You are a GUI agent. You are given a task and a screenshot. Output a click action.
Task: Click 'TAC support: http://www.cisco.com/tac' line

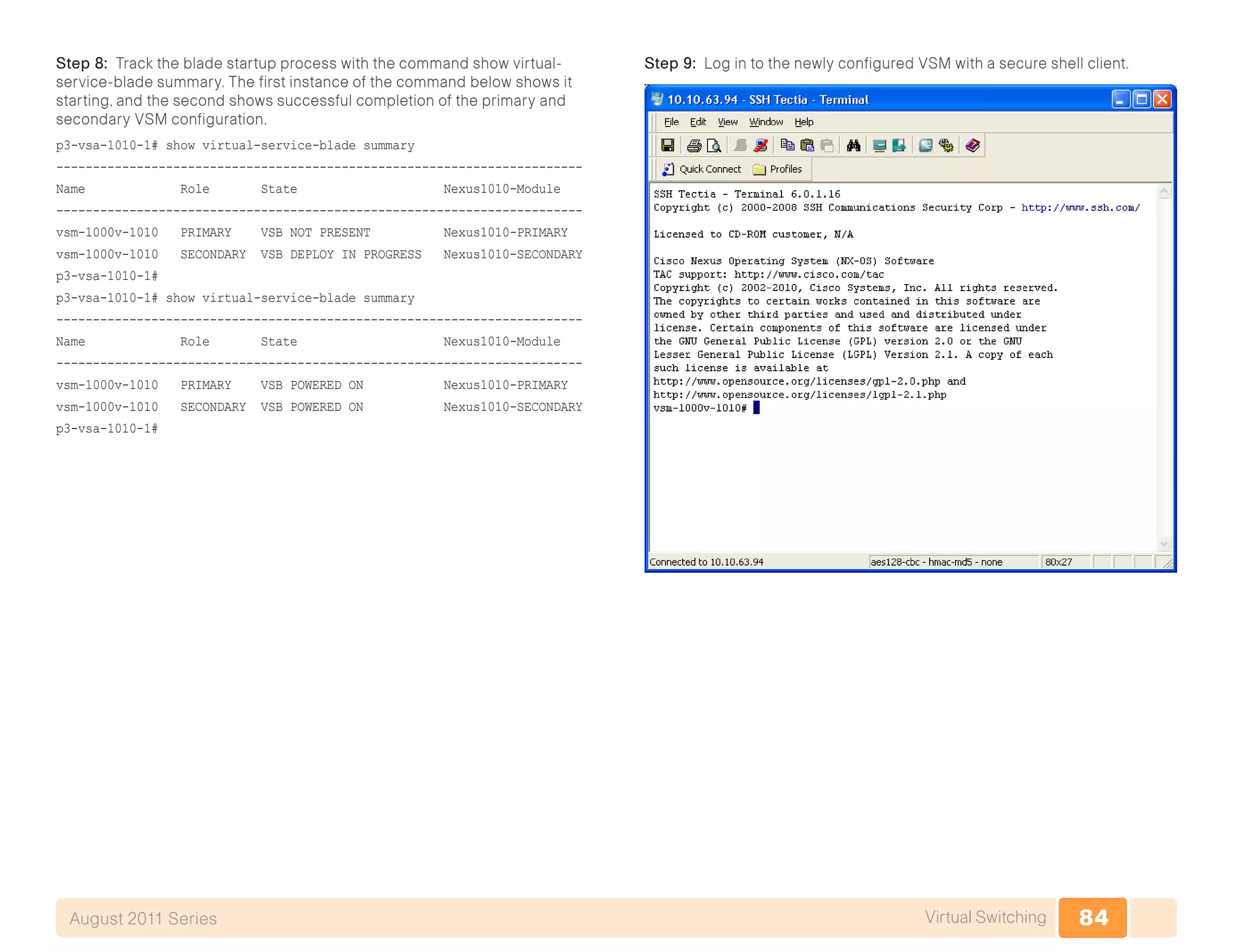tap(769, 274)
